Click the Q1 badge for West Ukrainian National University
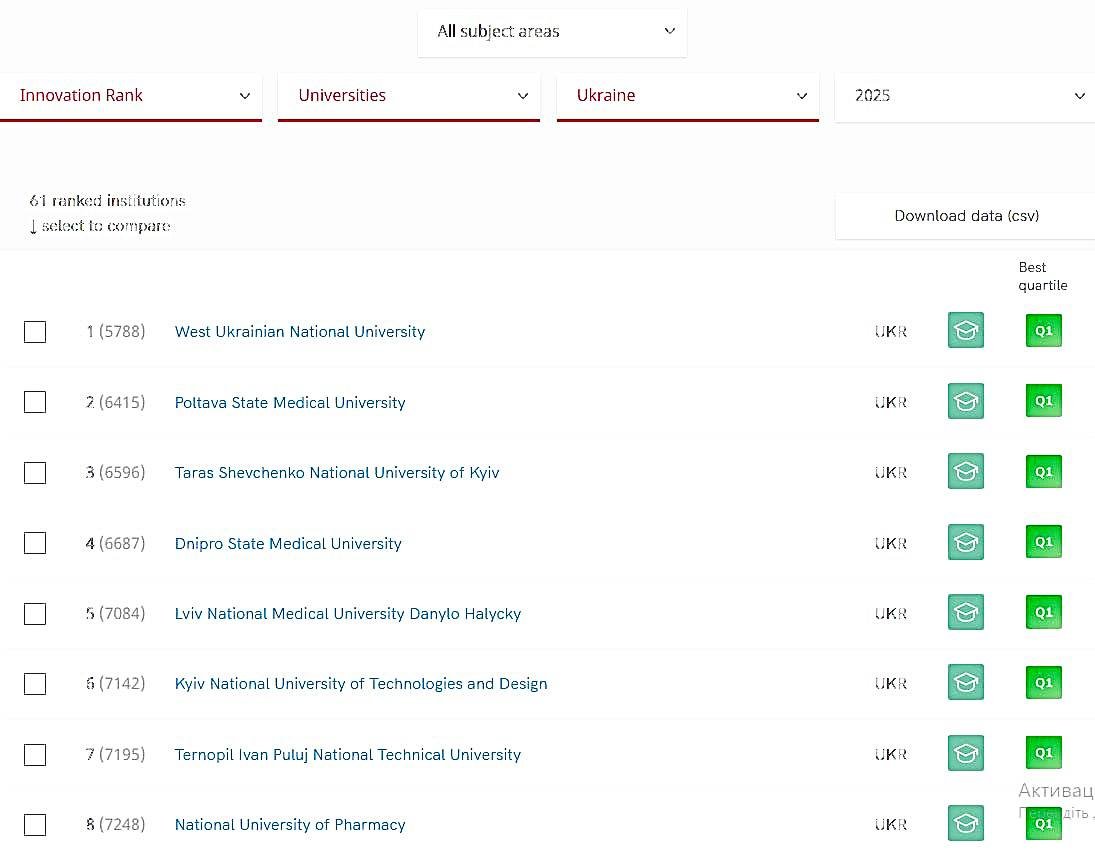1095x862 pixels. [x=1043, y=330]
